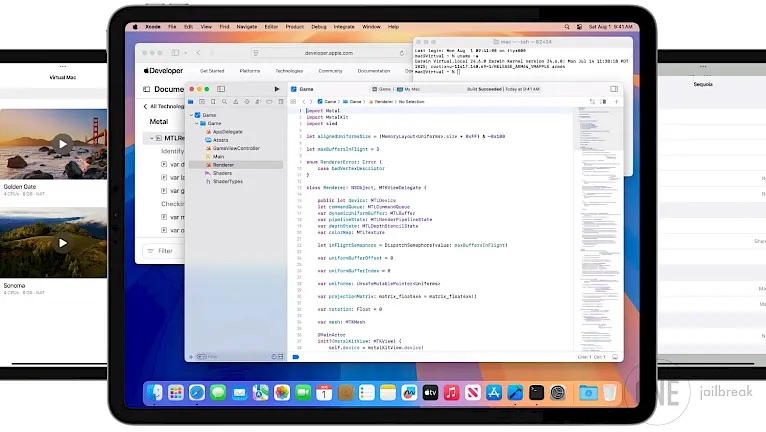Toggle Xcode navigator sidebar panel icon
Image resolution: width=766 pixels, height=432 pixels.
[221, 89]
